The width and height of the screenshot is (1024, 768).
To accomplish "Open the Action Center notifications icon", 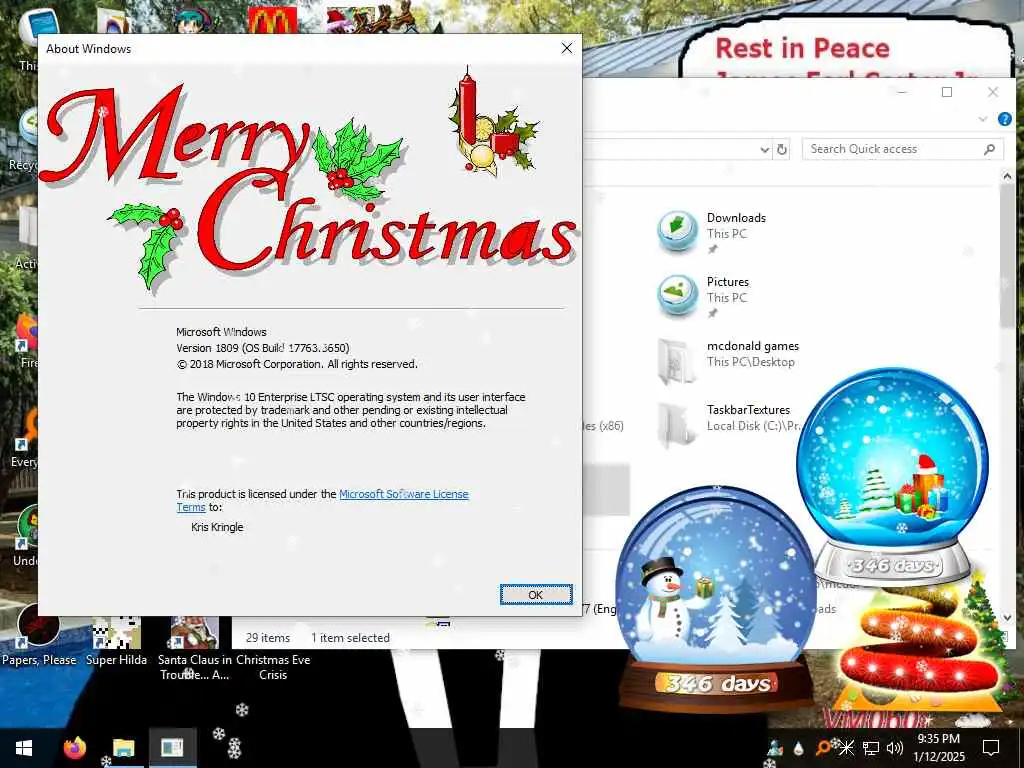I will coord(991,748).
